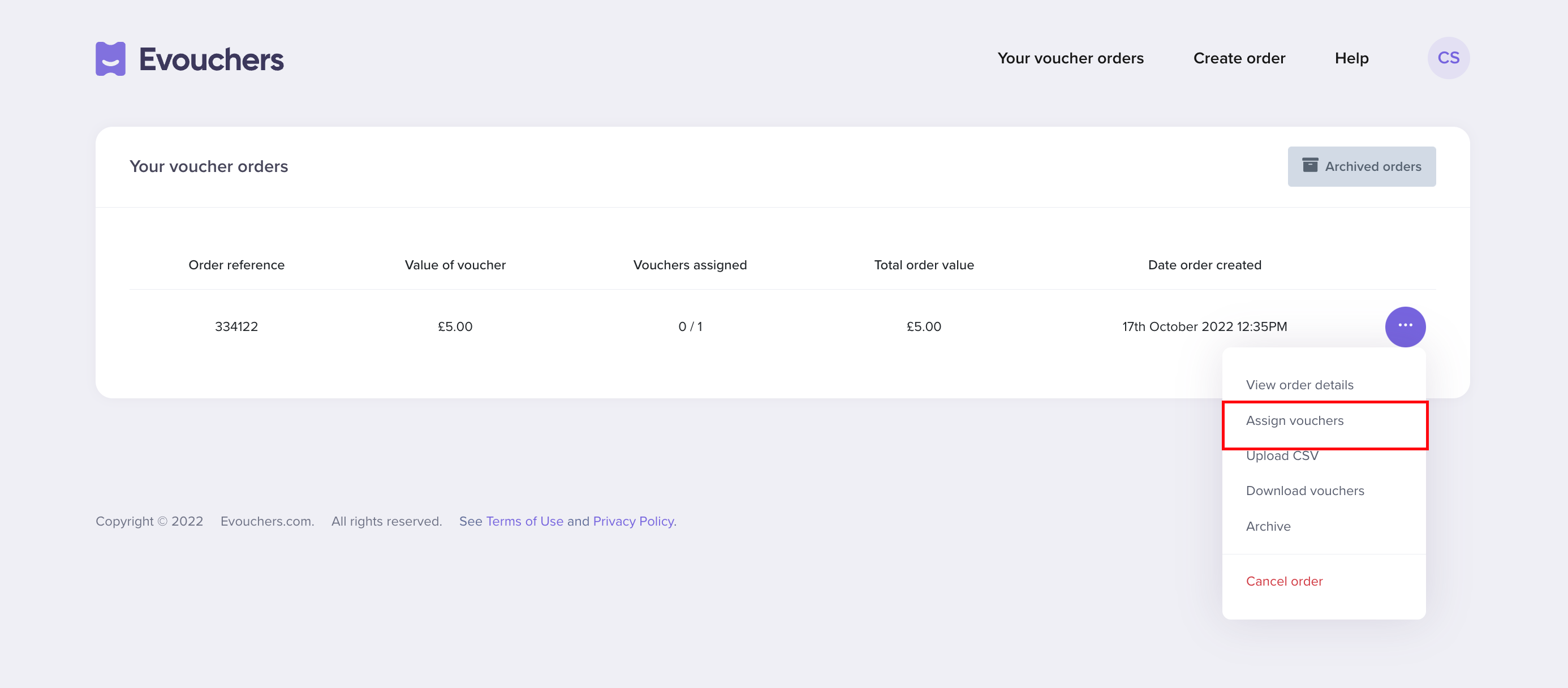Viewport: 1568px width, 688px height.
Task: Click the Evouchers logo icon
Action: click(110, 58)
